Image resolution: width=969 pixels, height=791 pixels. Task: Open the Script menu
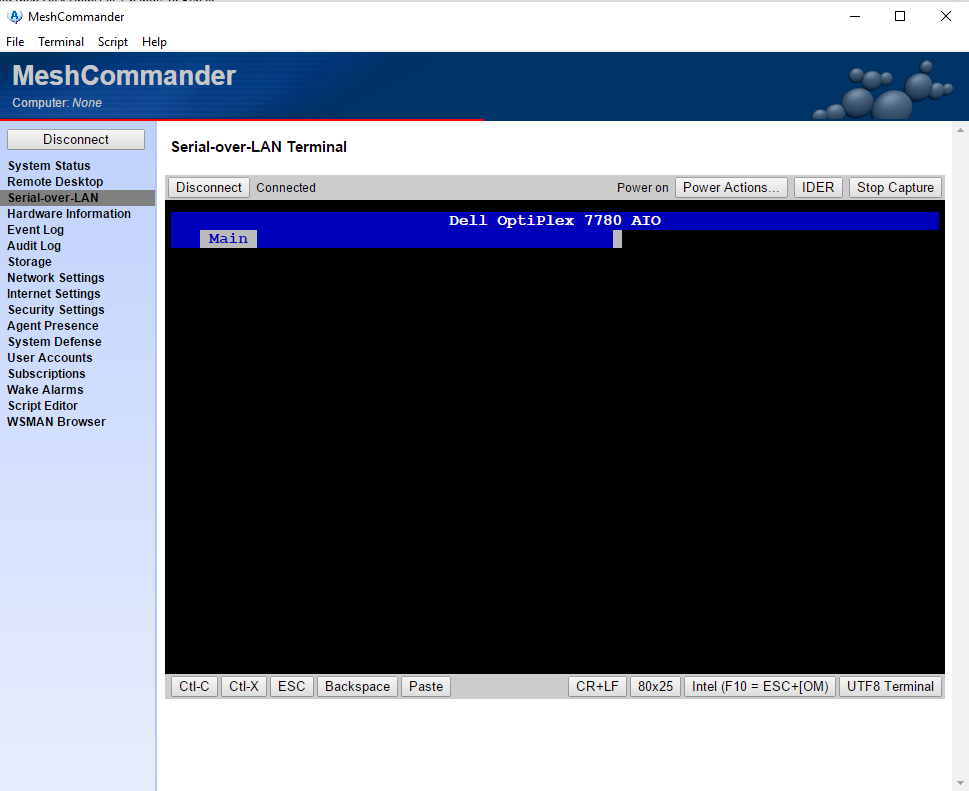pyautogui.click(x=112, y=42)
